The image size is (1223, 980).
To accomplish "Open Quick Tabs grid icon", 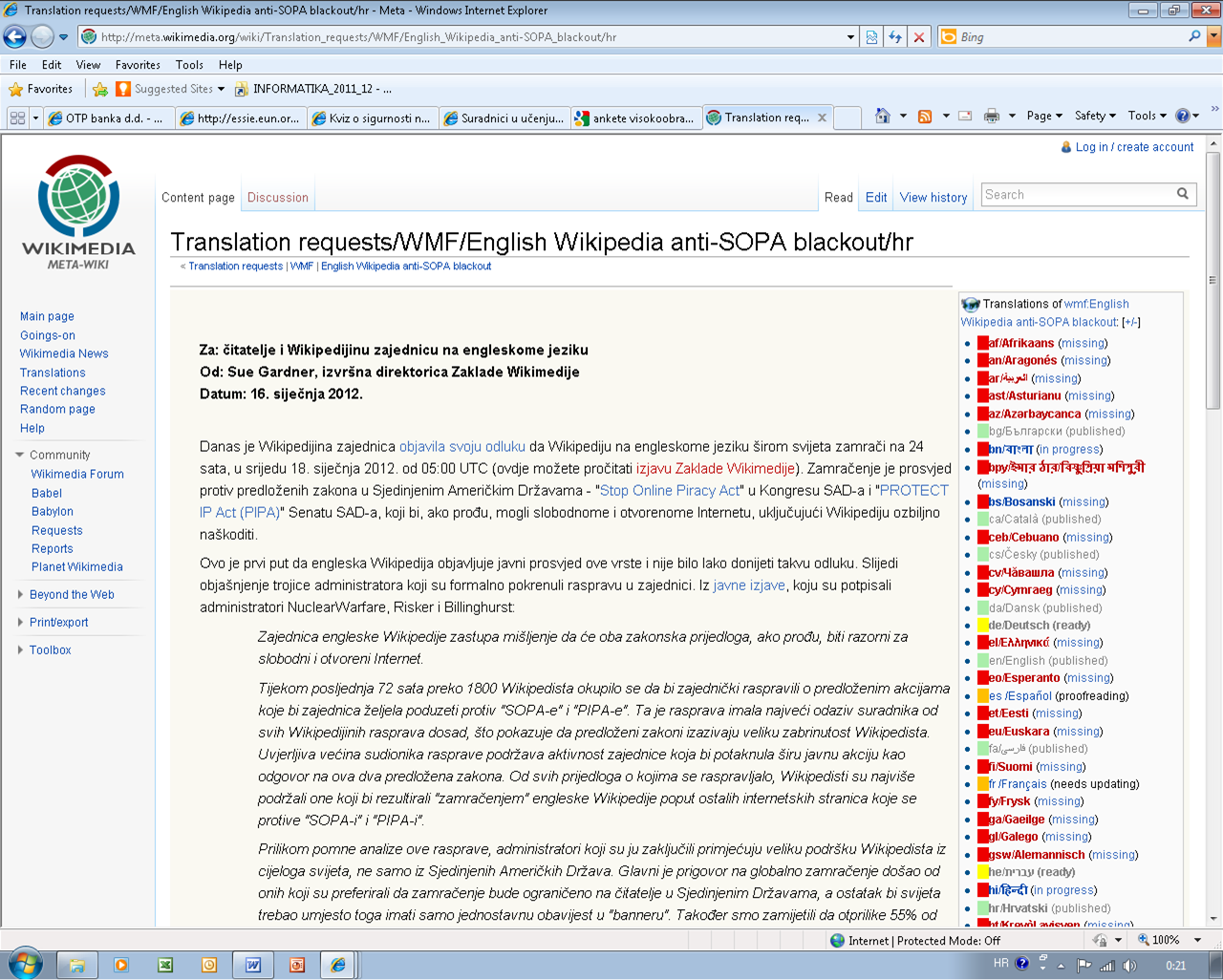I will [x=17, y=118].
